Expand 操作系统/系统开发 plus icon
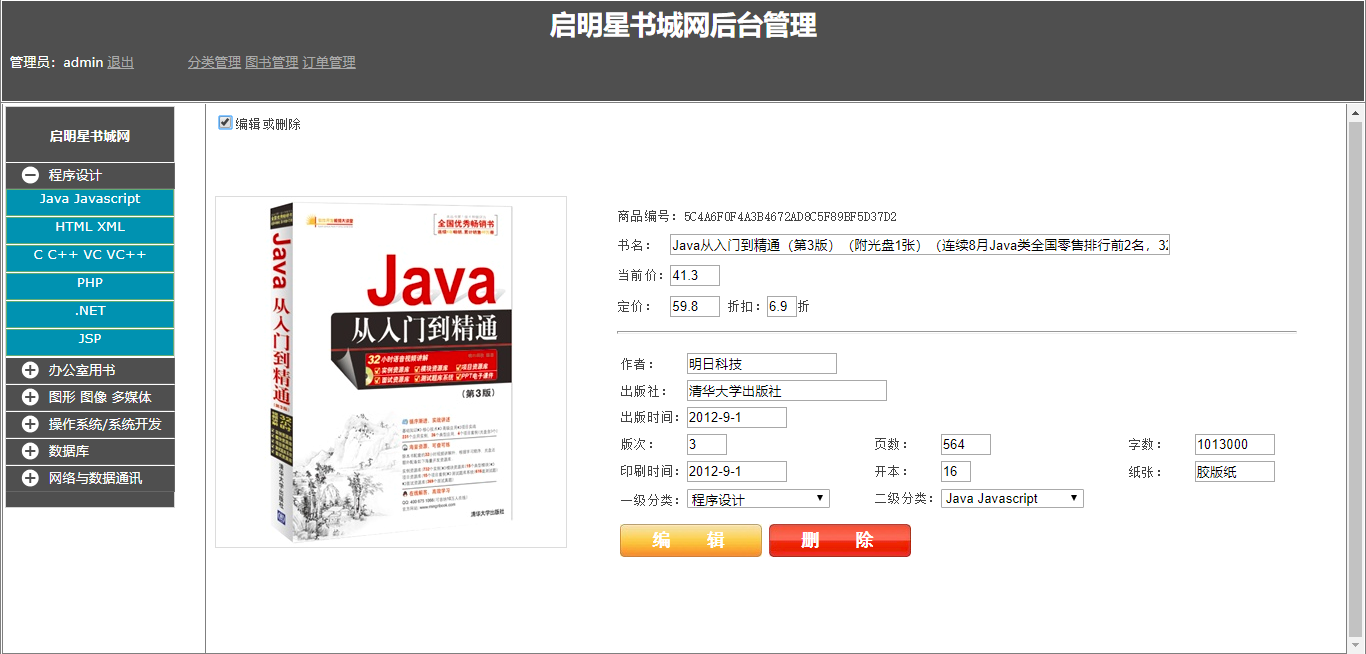Image resolution: width=1366 pixels, height=654 pixels. 30,424
